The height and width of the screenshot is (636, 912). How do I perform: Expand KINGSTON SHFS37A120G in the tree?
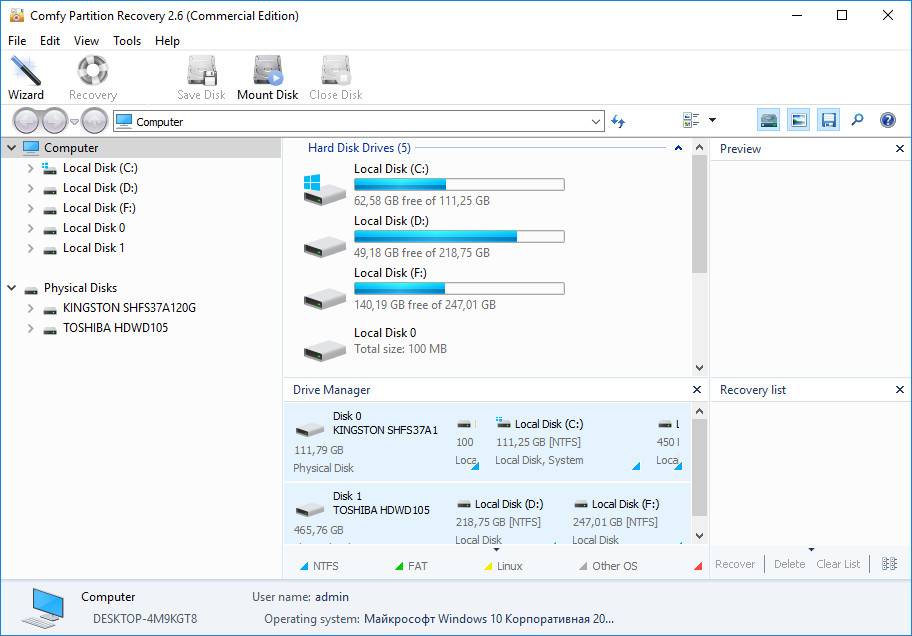click(30, 308)
